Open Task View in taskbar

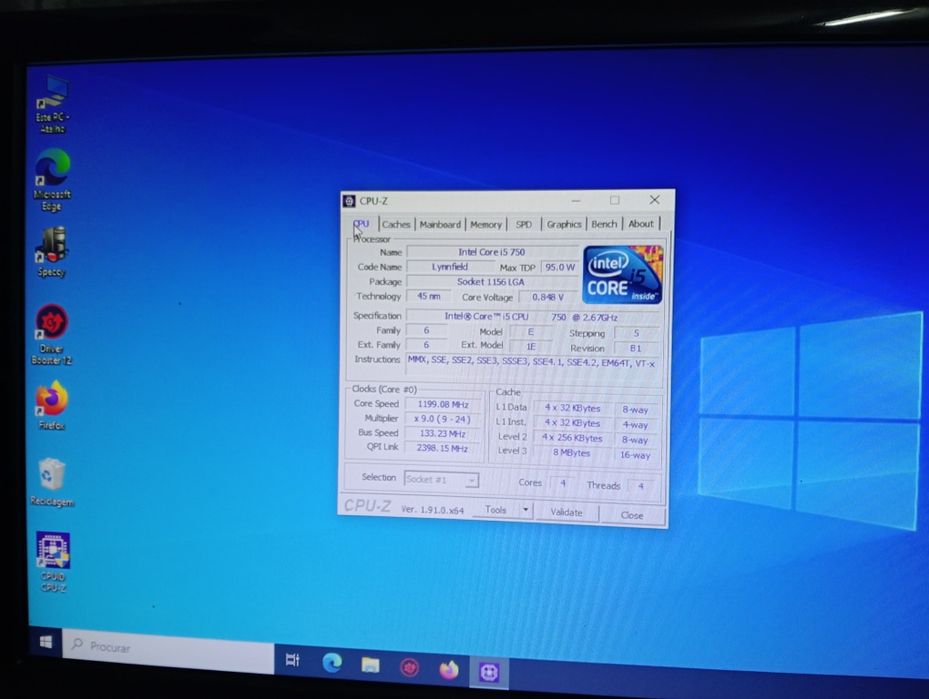(x=292, y=660)
